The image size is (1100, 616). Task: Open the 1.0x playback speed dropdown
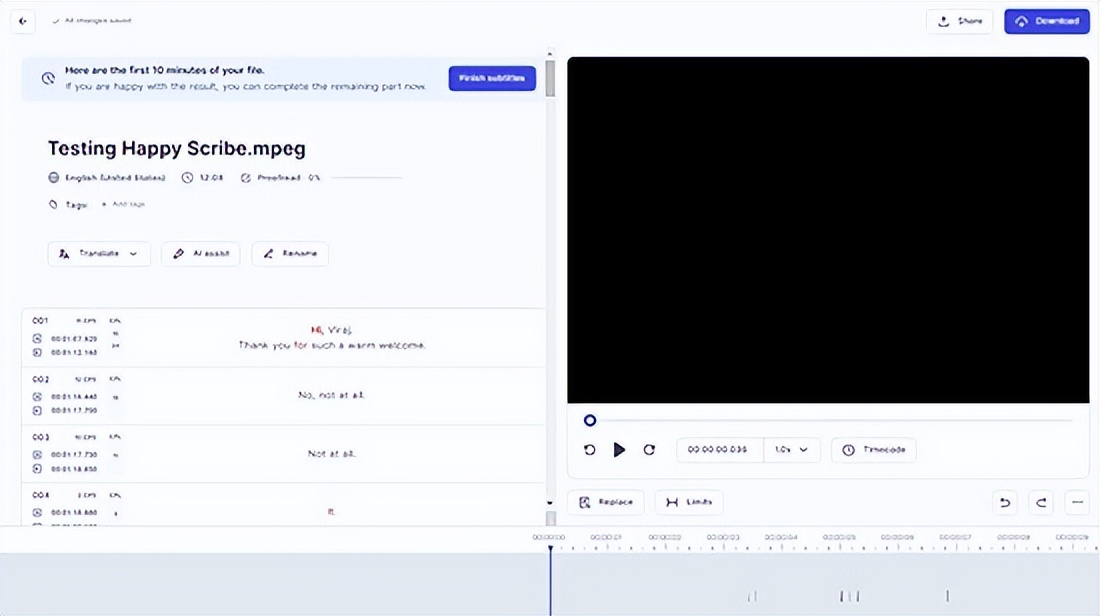point(791,450)
